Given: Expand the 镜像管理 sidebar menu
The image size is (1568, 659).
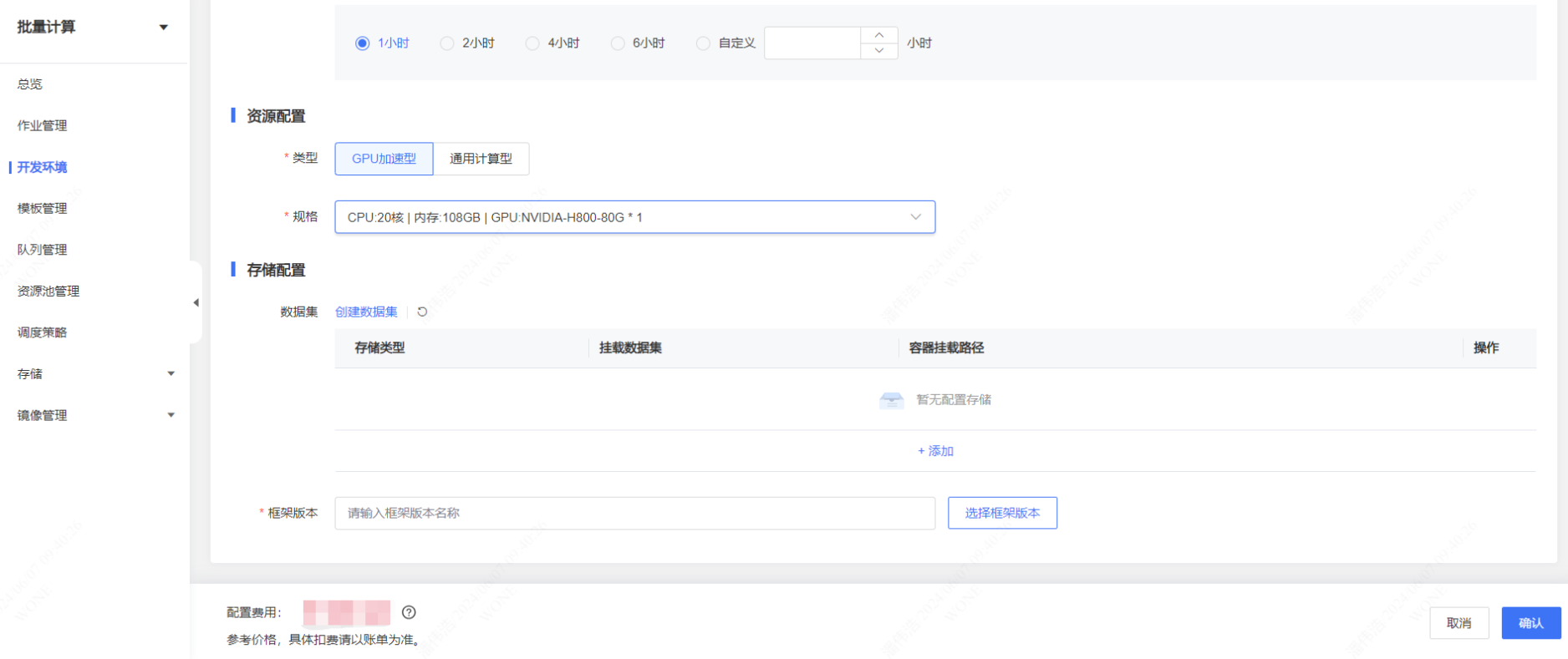Looking at the screenshot, I should click(171, 415).
